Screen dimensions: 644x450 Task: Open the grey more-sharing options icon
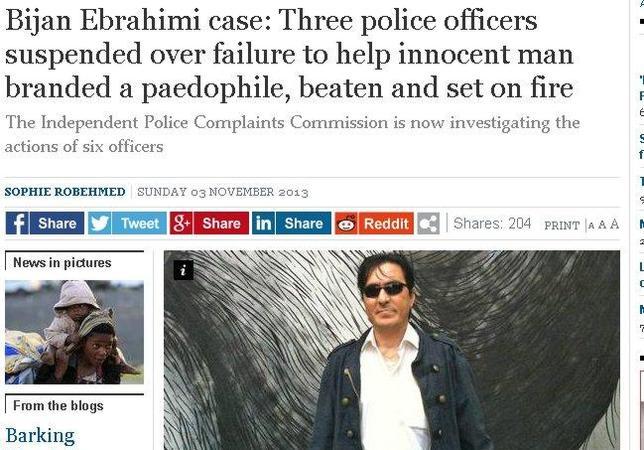[428, 223]
